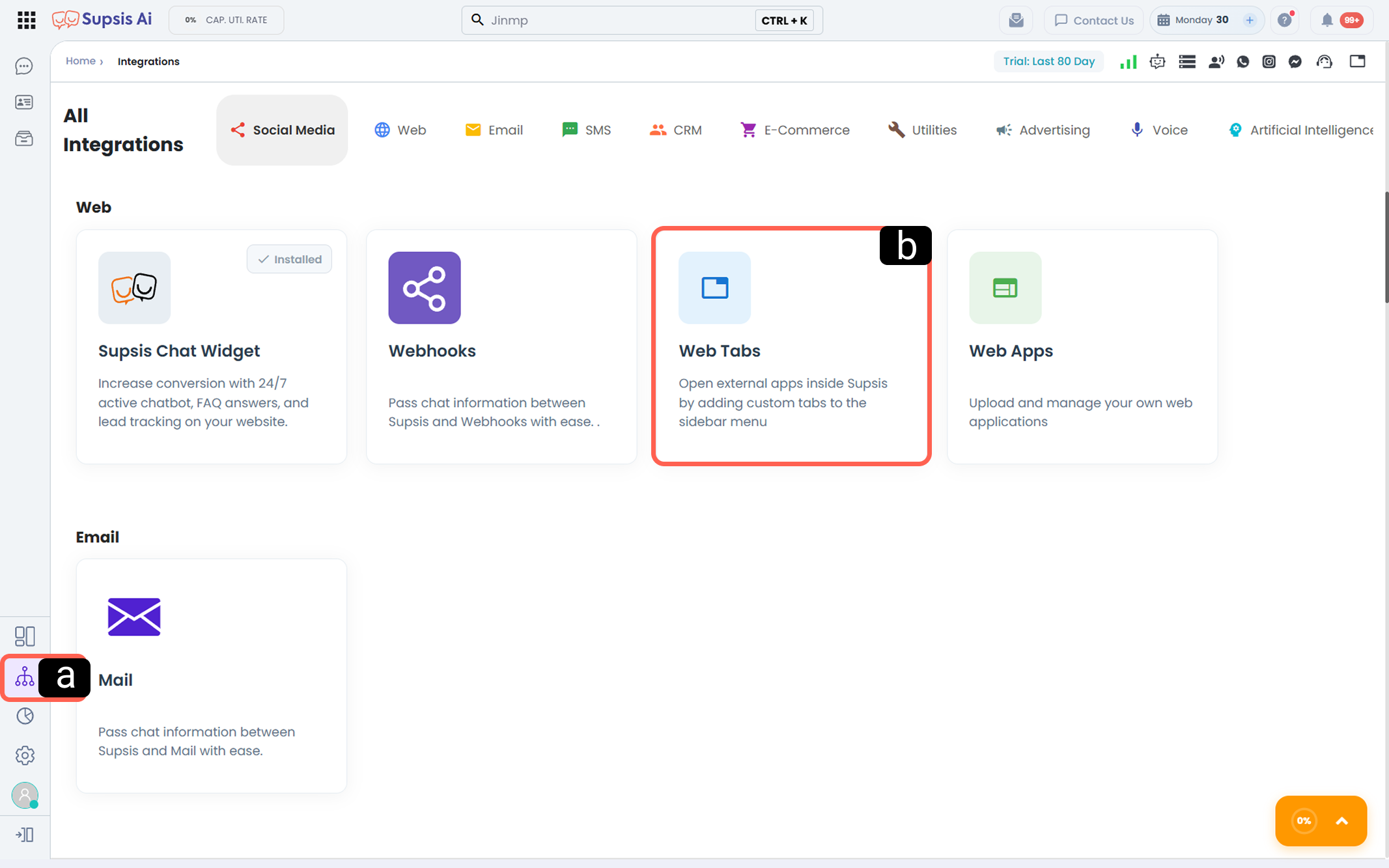The width and height of the screenshot is (1389, 868).
Task: Expand the sidebar with the arrow icon
Action: coord(25,835)
